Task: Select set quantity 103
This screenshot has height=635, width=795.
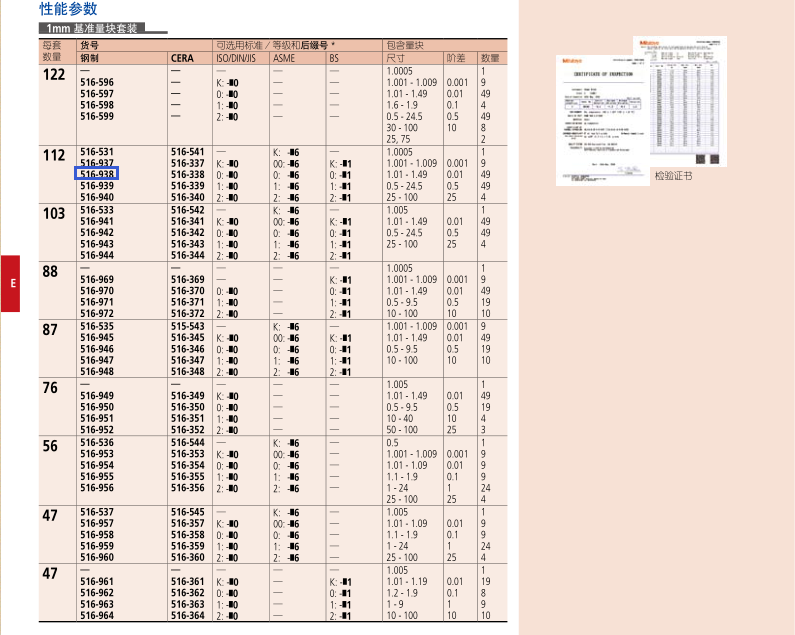Action: (x=54, y=214)
